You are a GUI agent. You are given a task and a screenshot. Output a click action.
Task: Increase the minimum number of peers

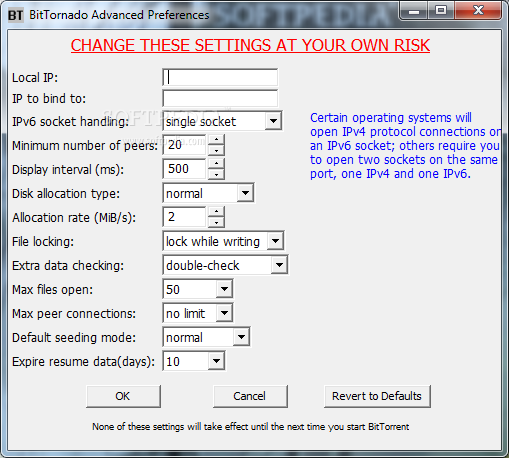(x=217, y=140)
